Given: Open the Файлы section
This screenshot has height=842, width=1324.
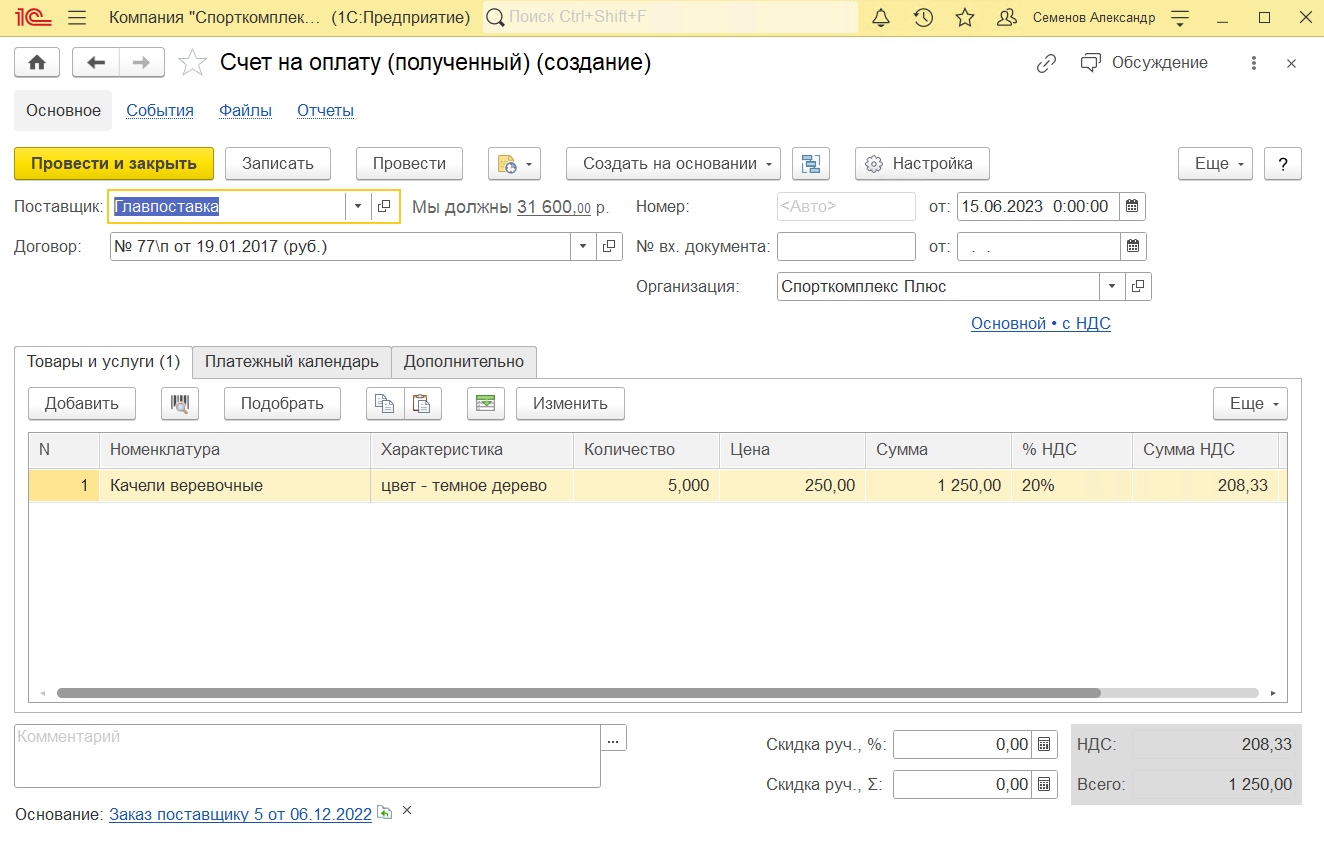Looking at the screenshot, I should (246, 111).
